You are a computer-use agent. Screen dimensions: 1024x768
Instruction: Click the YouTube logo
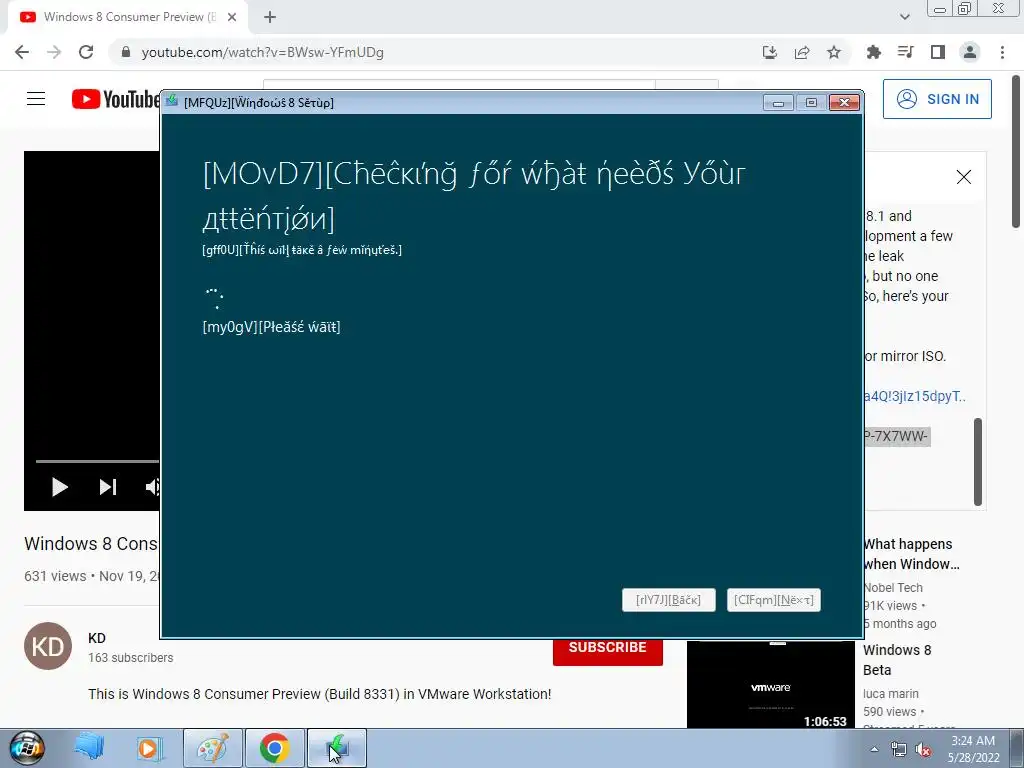pyautogui.click(x=116, y=99)
